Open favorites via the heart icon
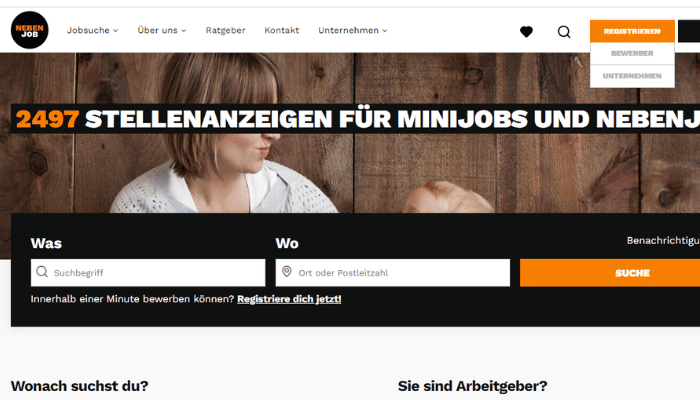Image resolution: width=700 pixels, height=400 pixels. click(526, 32)
